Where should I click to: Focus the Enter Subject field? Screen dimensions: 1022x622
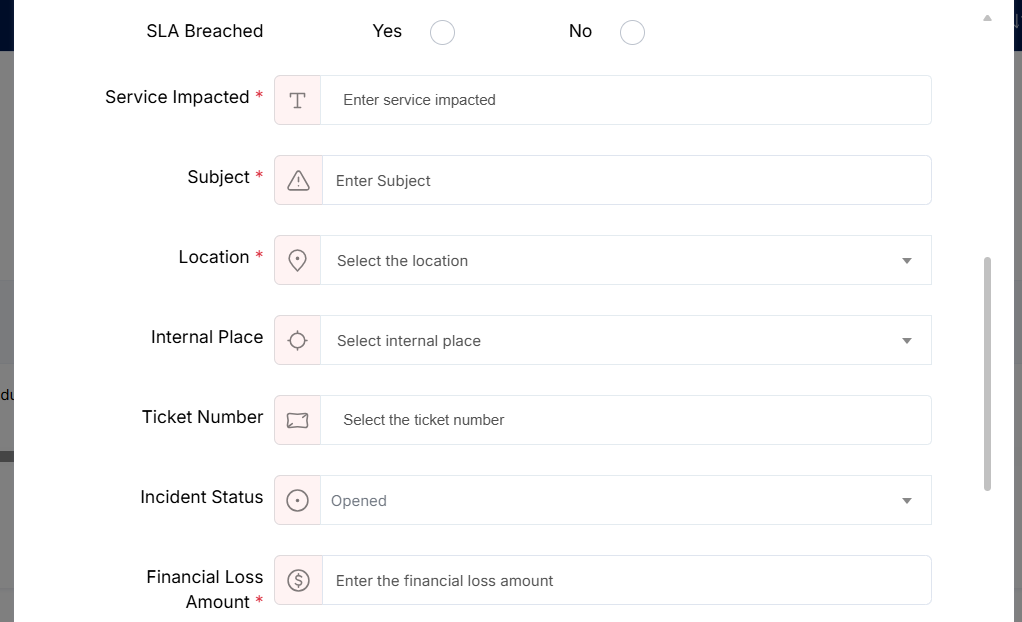click(x=627, y=181)
